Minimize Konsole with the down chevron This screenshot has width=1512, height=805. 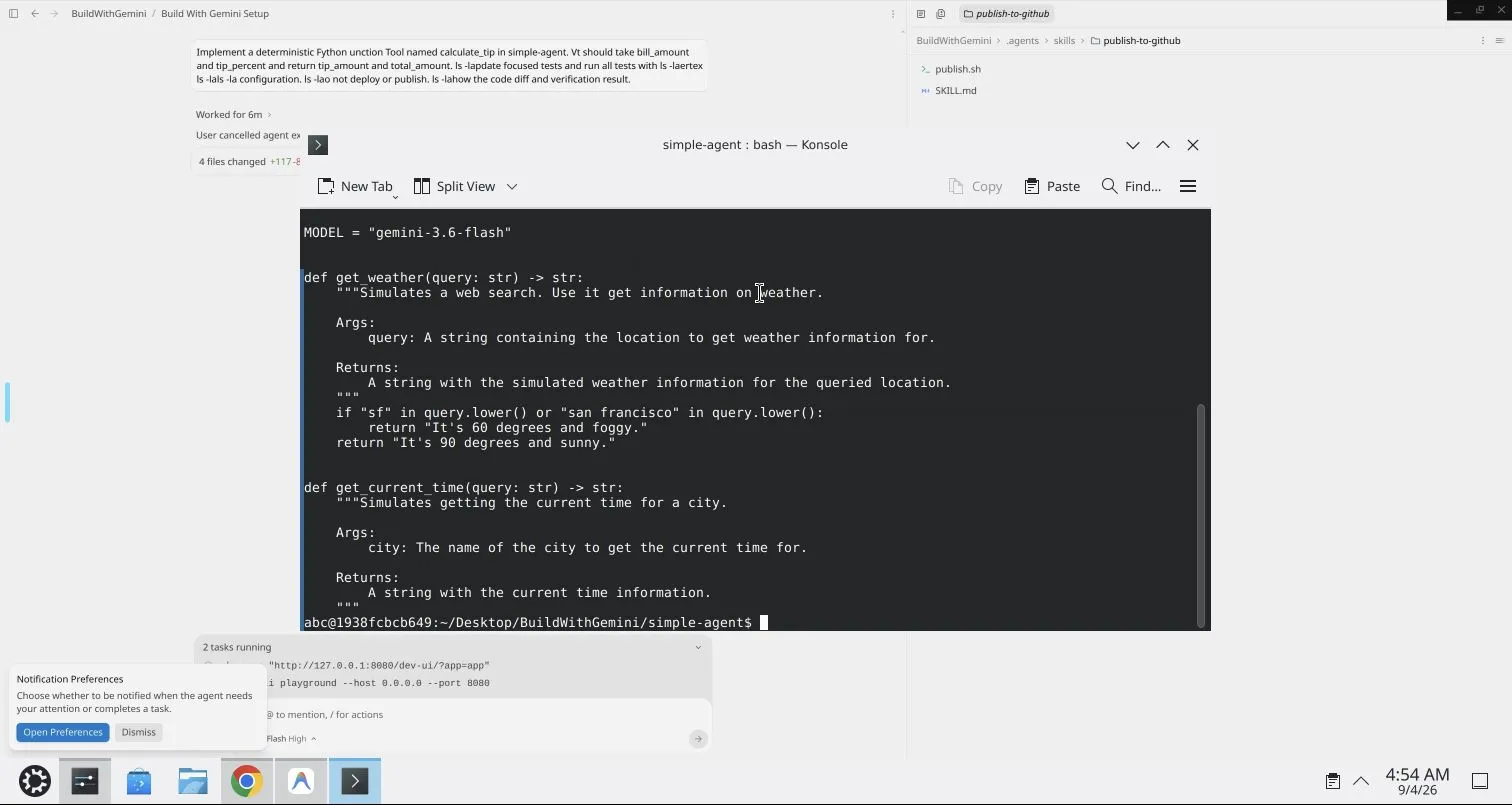[1133, 145]
